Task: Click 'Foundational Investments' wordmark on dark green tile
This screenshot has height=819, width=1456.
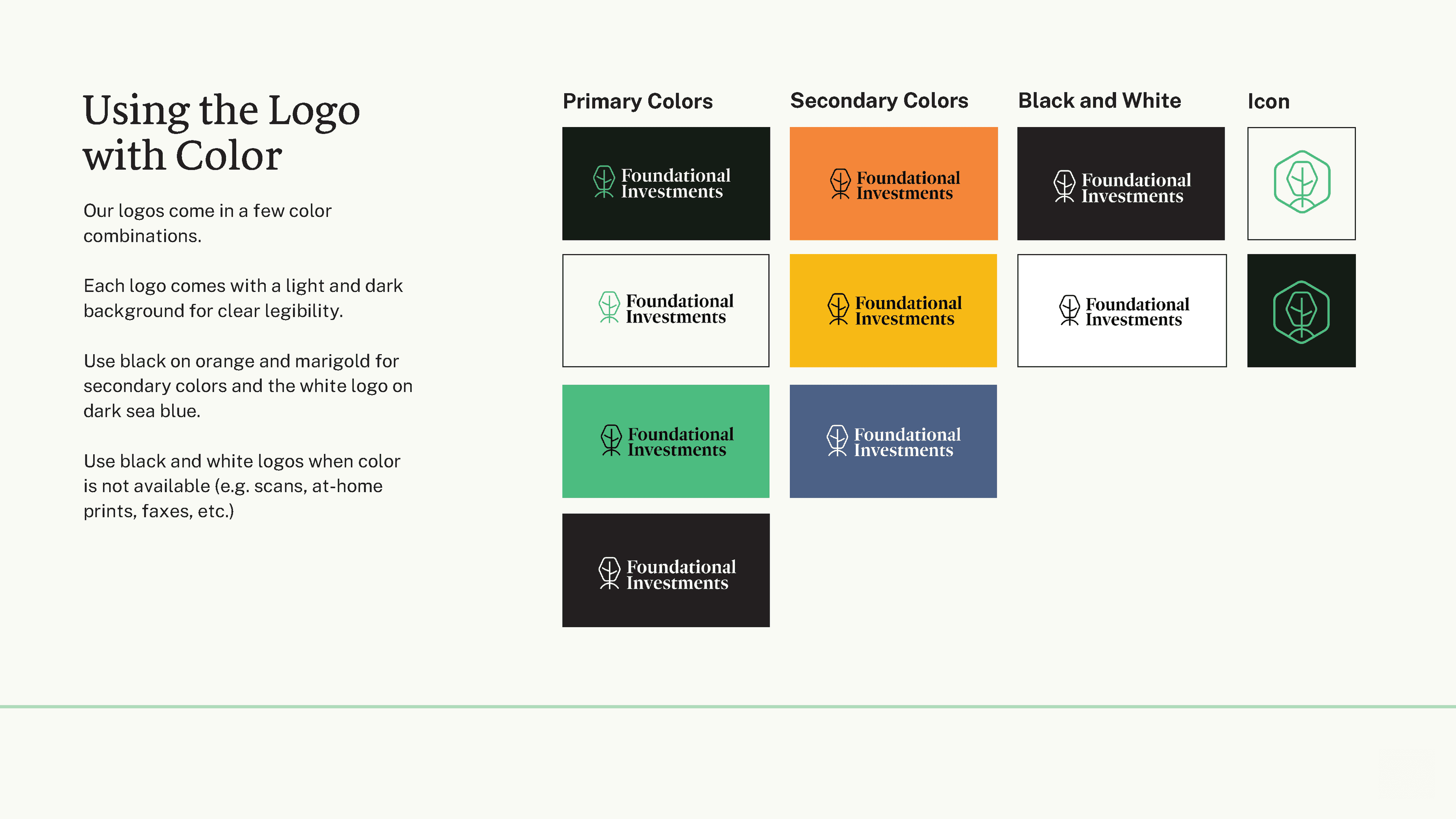Action: click(x=675, y=183)
